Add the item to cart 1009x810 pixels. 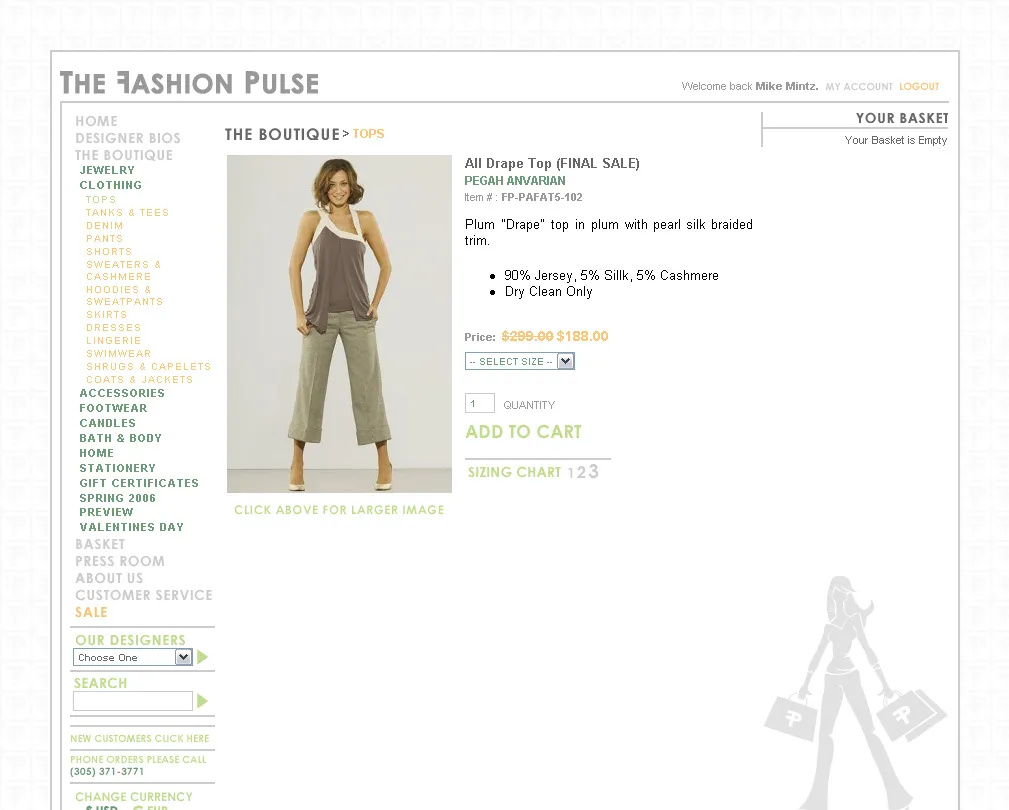(x=523, y=432)
